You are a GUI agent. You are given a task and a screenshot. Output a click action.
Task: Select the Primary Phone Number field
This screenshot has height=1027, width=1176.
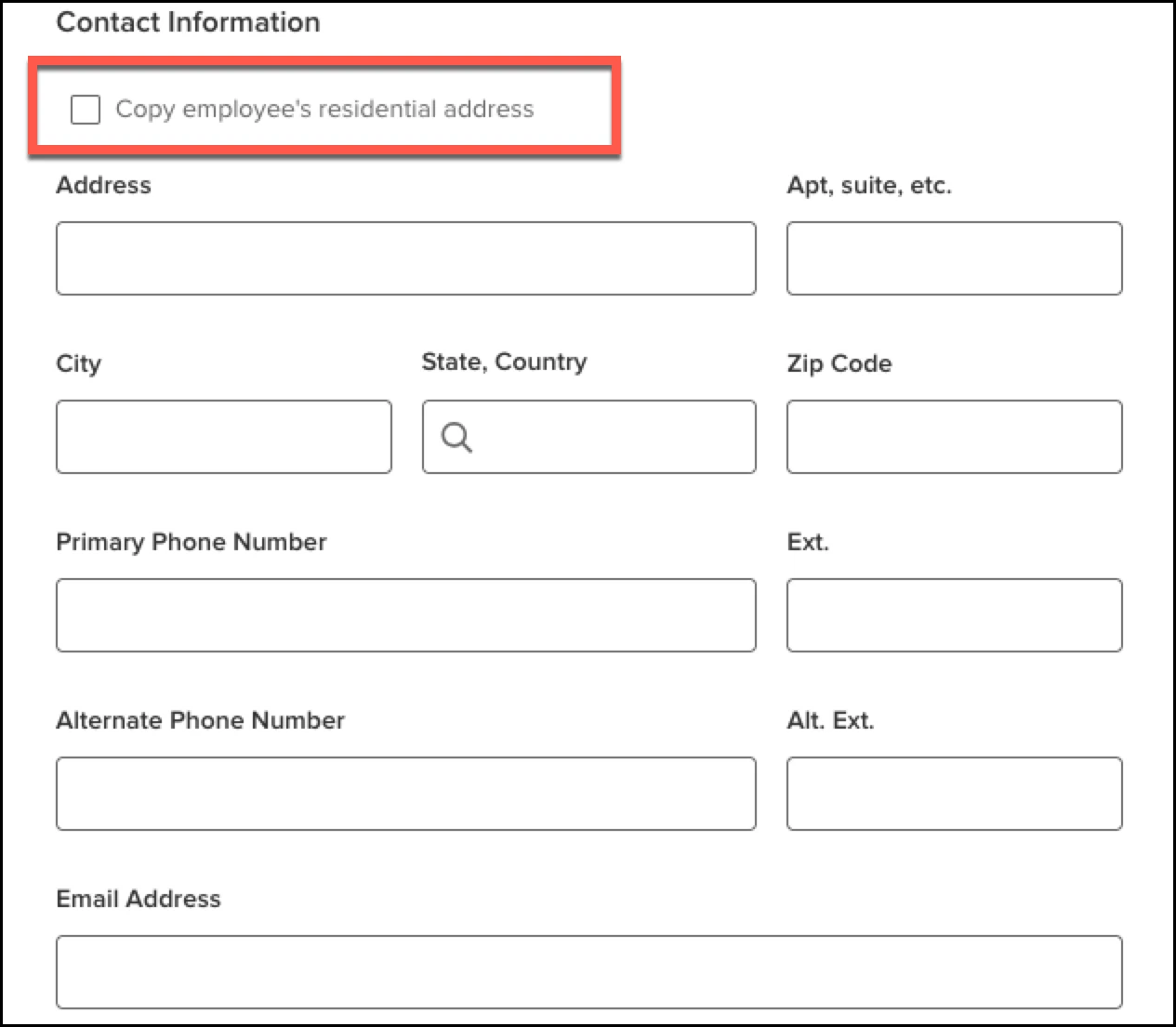(x=406, y=615)
